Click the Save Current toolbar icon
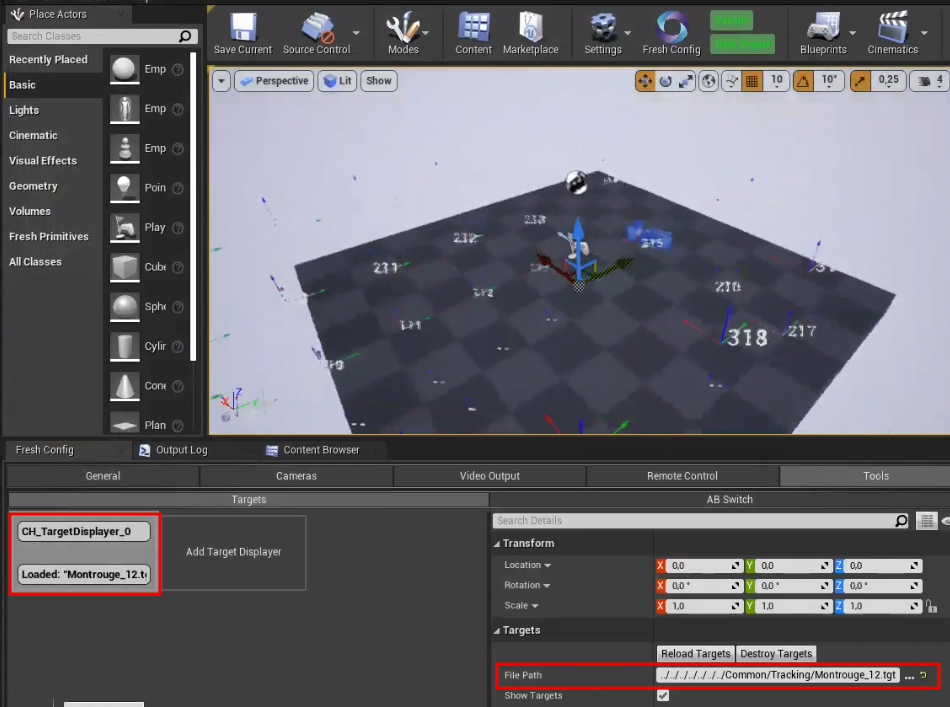The width and height of the screenshot is (950, 707). click(x=242, y=27)
